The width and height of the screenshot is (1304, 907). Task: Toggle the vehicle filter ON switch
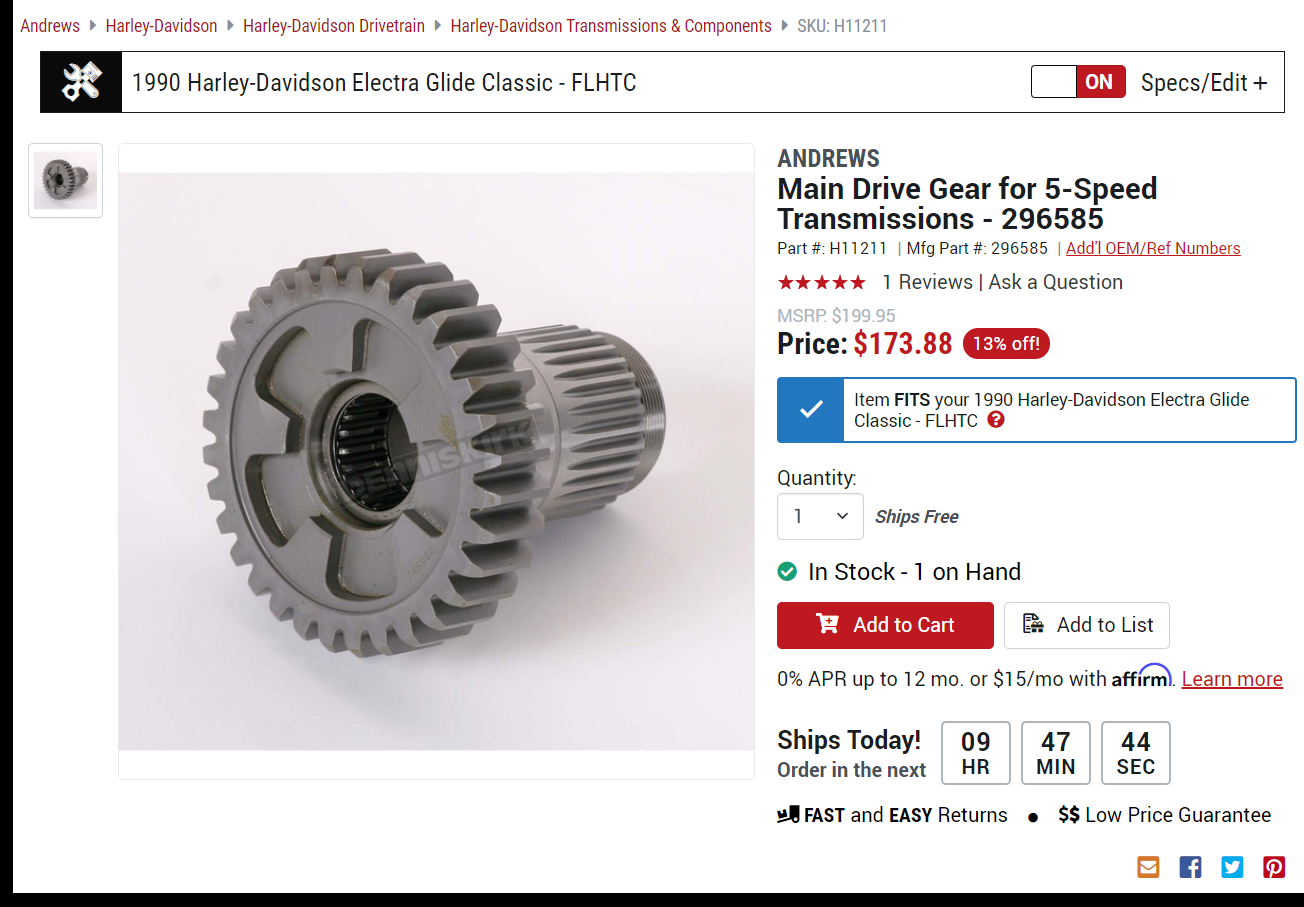click(1078, 82)
